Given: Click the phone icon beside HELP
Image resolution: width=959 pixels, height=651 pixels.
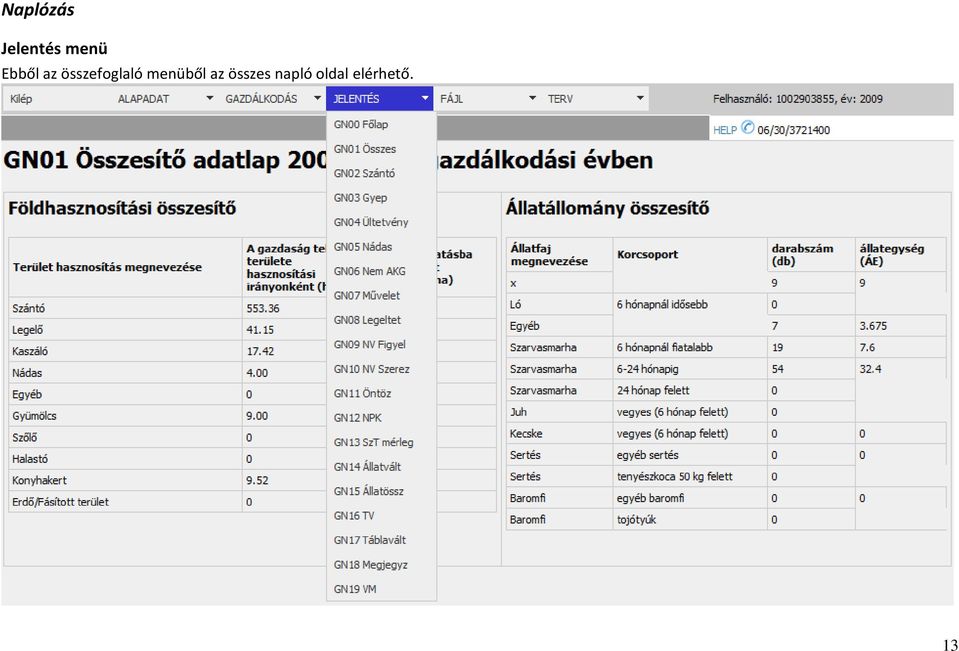Looking at the screenshot, I should tap(747, 128).
